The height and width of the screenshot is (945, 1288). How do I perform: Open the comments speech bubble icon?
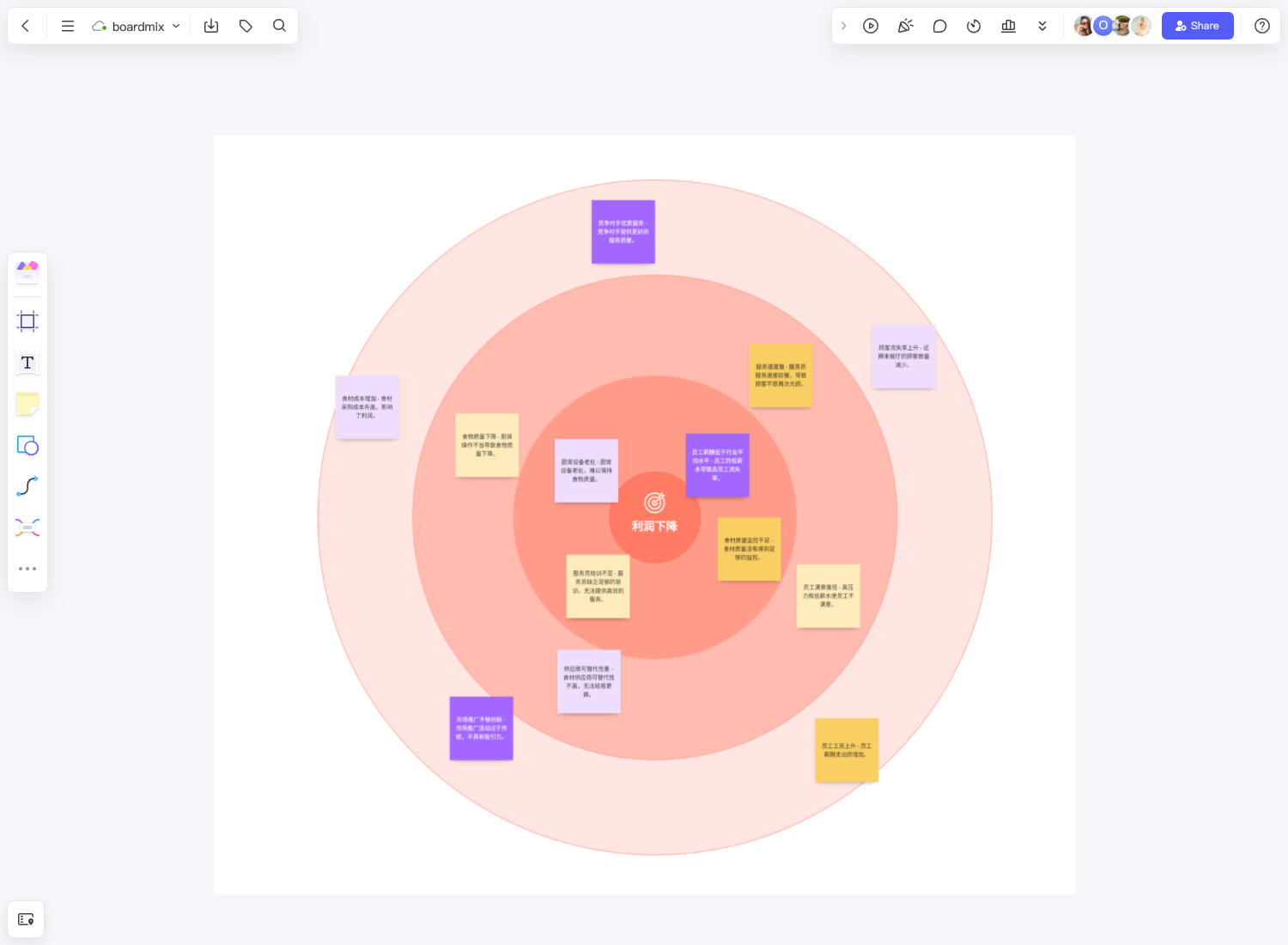point(939,26)
